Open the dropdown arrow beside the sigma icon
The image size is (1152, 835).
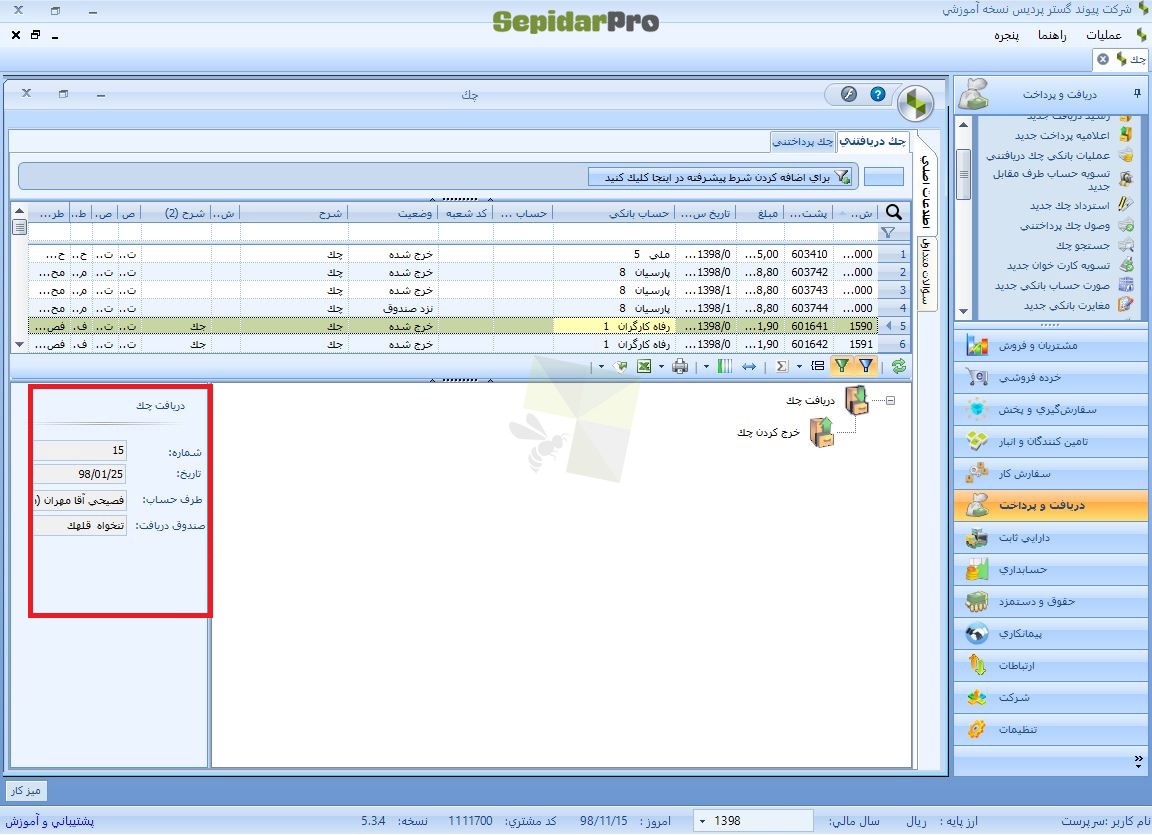pos(799,366)
